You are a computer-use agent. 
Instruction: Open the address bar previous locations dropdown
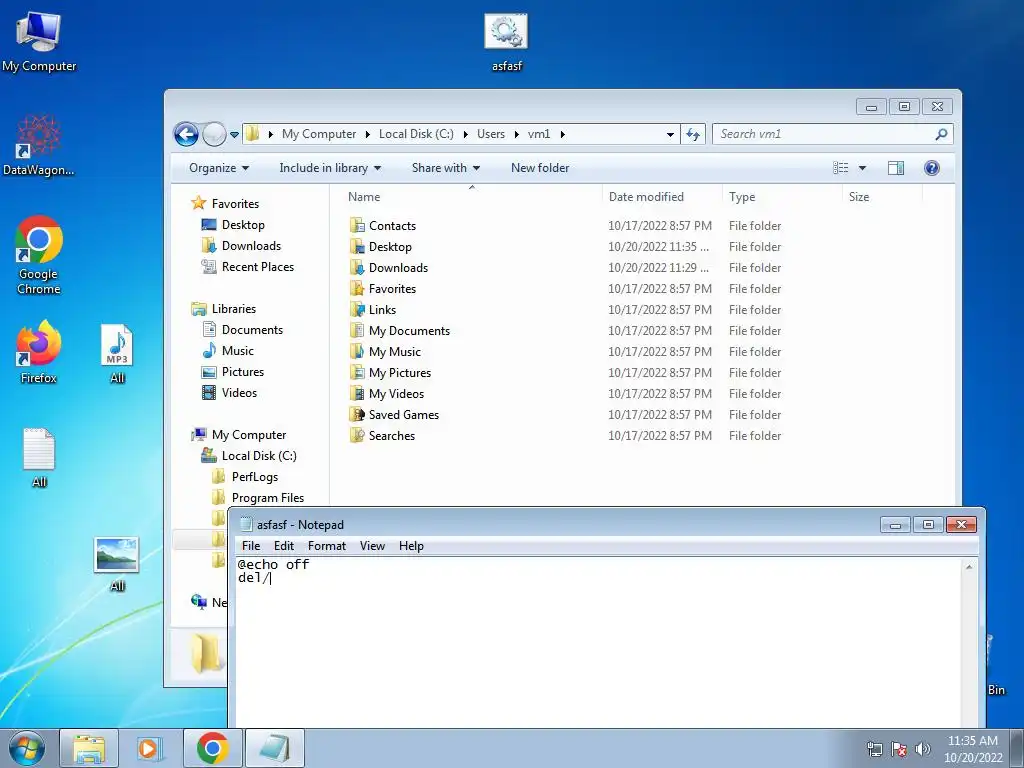[x=670, y=135]
